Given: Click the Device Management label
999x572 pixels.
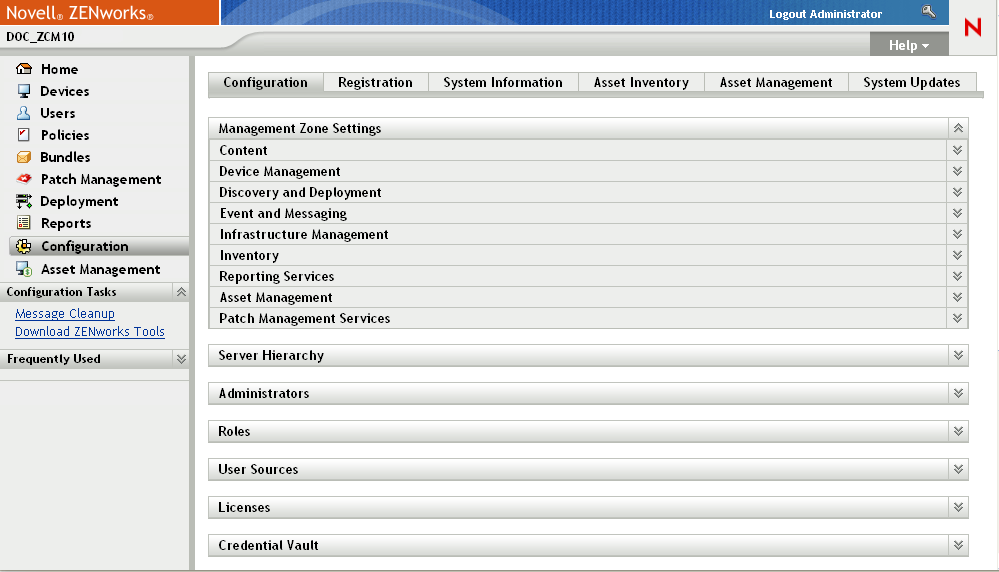Looking at the screenshot, I should 280,171.
